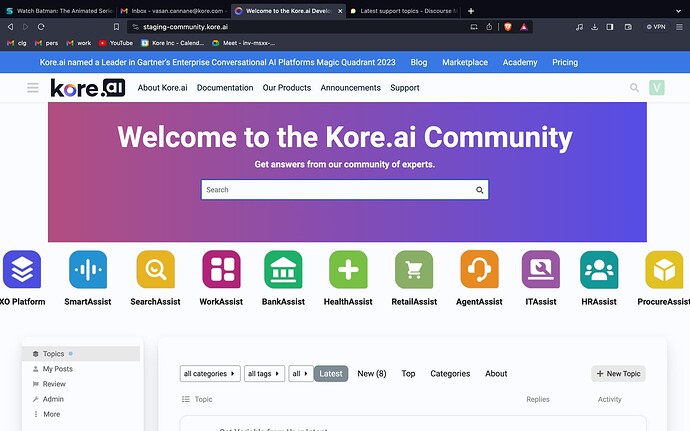Open the WorkAssist product icon
The height and width of the screenshot is (431, 690).
pyautogui.click(x=221, y=269)
